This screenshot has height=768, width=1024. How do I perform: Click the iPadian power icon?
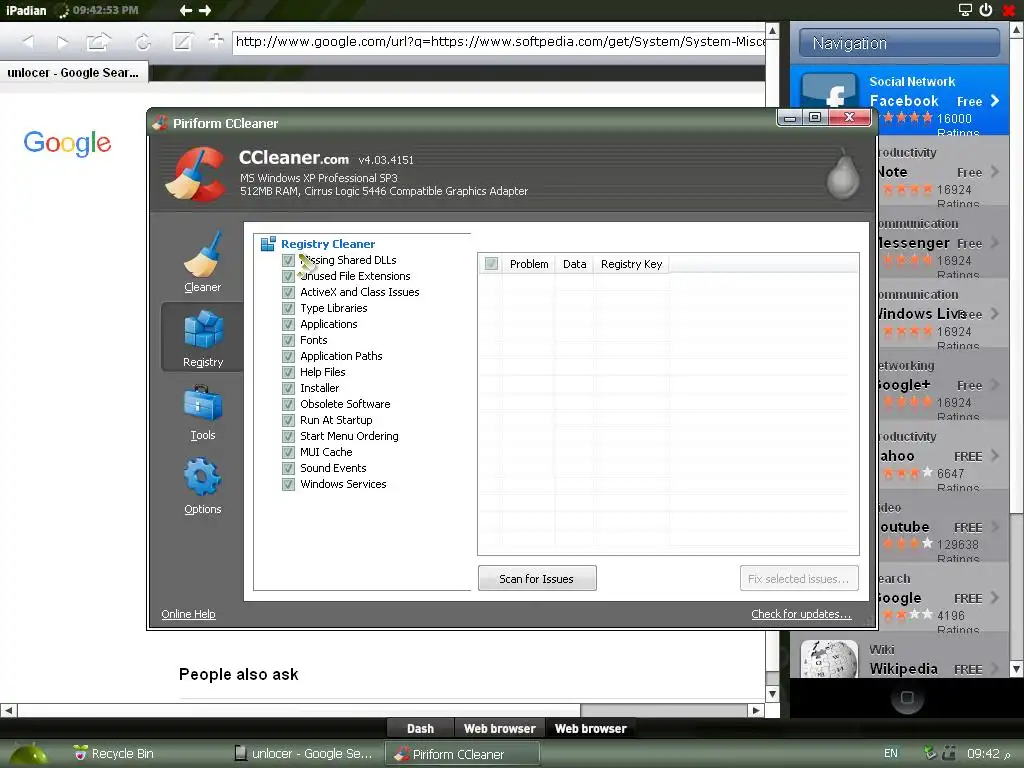tap(986, 9)
